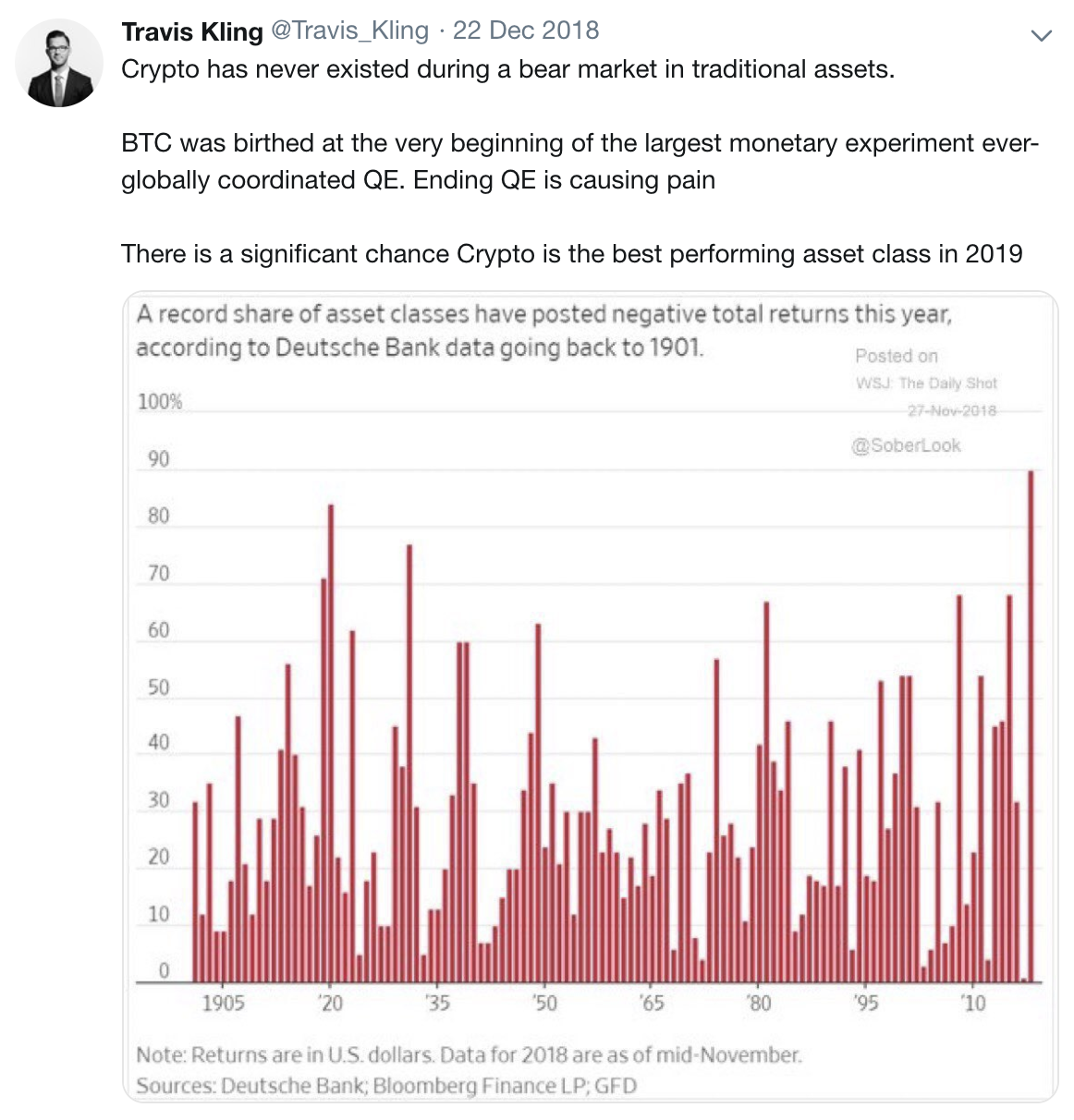Open the @Travis_Kling handle link
Viewport: 1074px width, 1120px height.
(349, 30)
